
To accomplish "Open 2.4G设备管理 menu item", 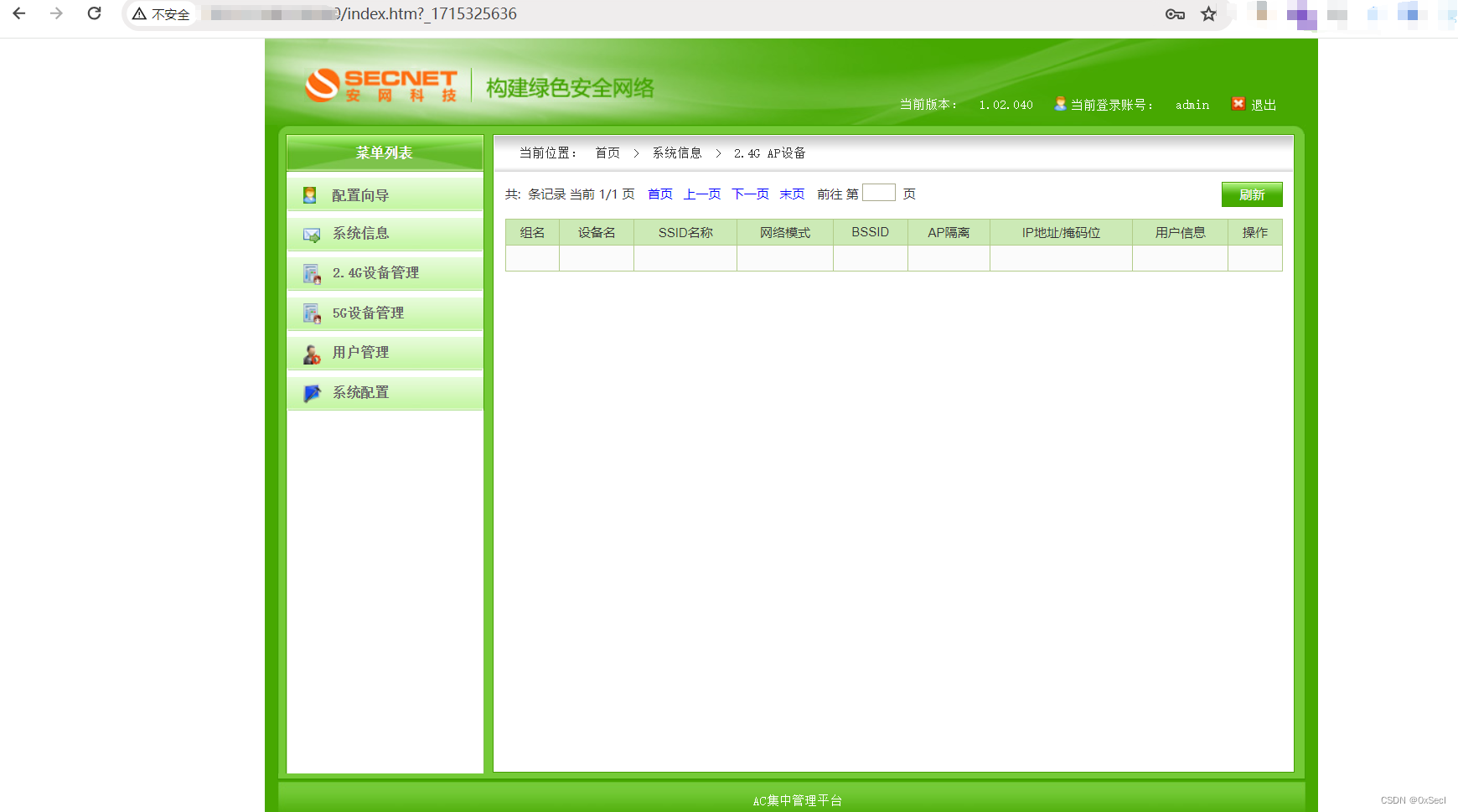I will click(x=385, y=273).
